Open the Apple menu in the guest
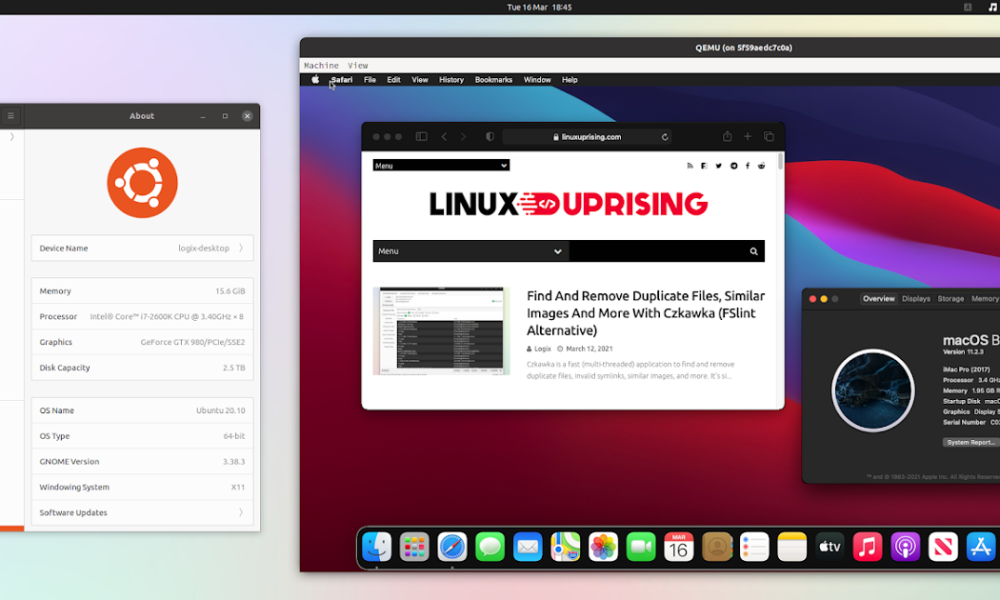 click(315, 80)
